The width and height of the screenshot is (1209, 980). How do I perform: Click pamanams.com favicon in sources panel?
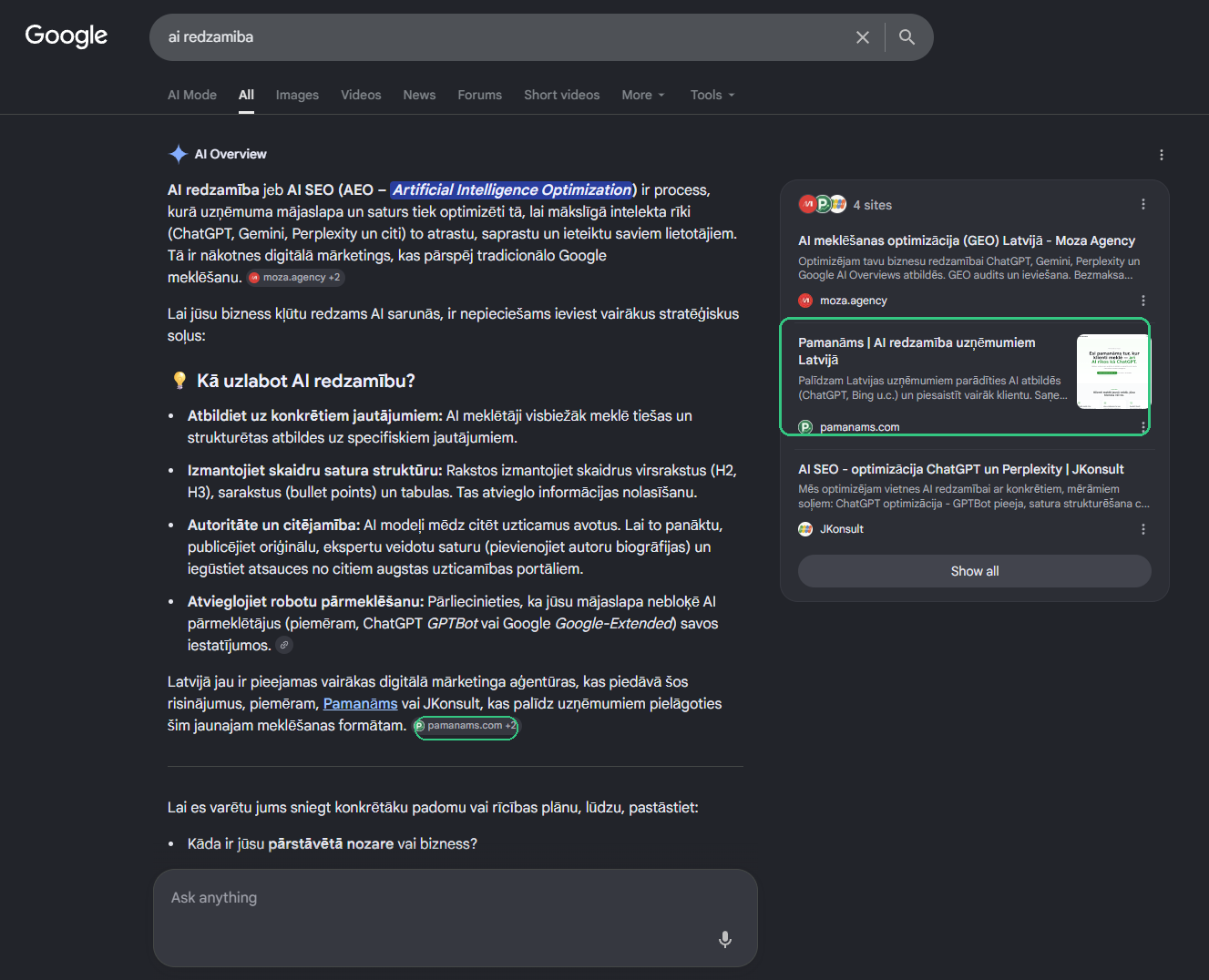(805, 427)
